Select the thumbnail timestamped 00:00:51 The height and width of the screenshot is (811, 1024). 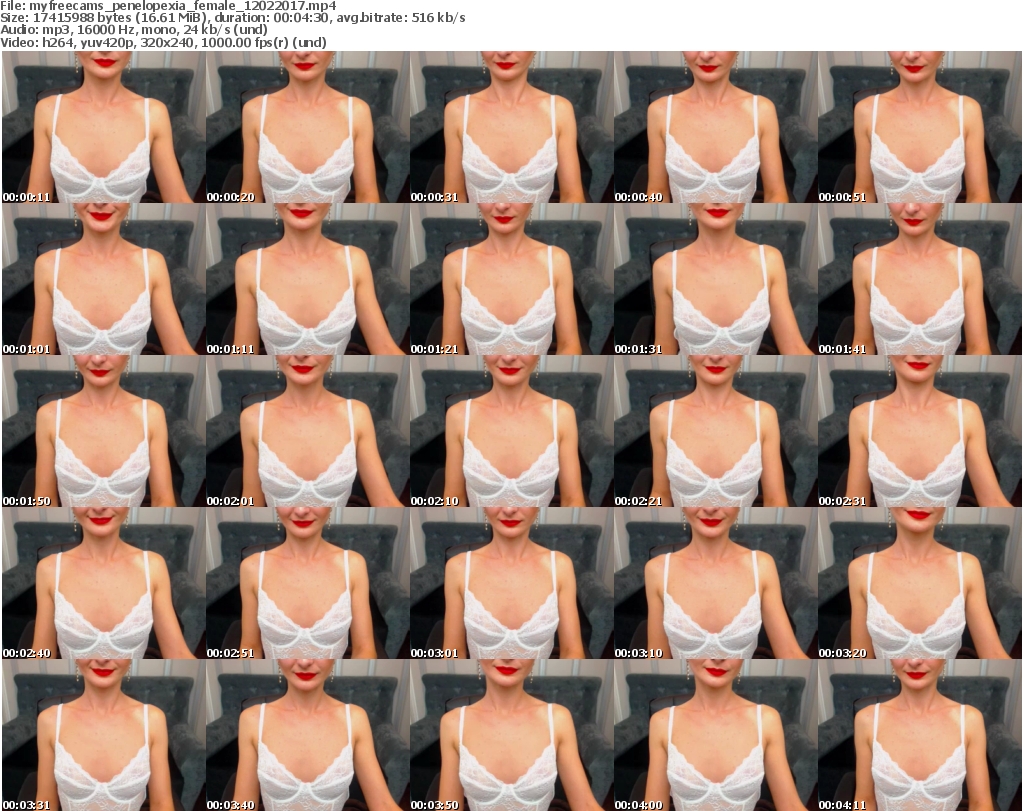click(x=920, y=127)
